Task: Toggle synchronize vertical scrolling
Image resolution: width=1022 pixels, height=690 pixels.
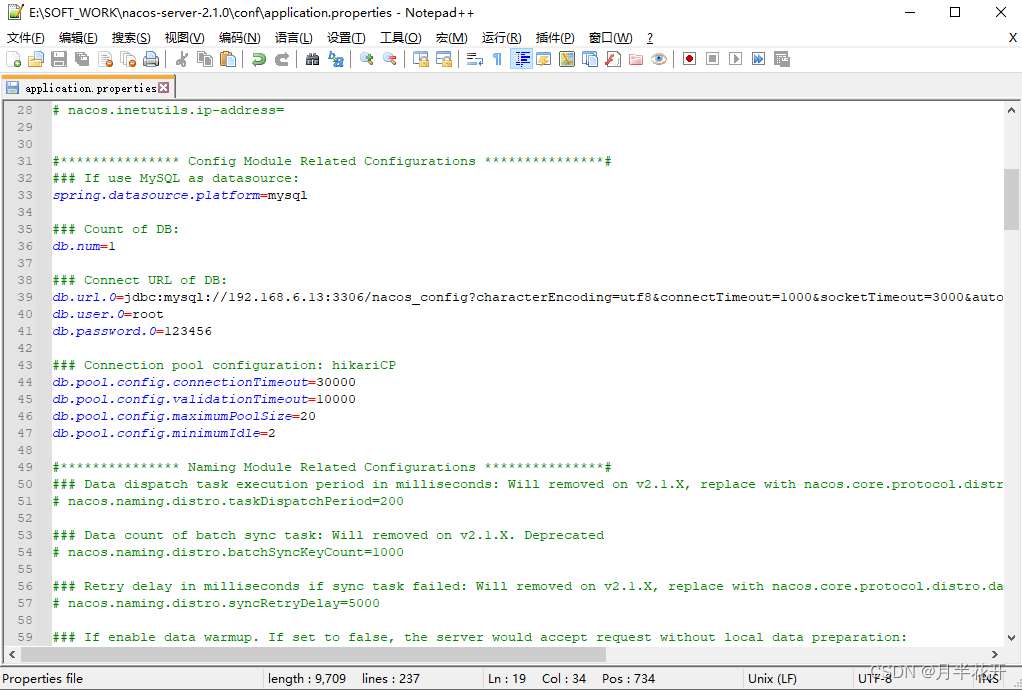Action: click(420, 59)
